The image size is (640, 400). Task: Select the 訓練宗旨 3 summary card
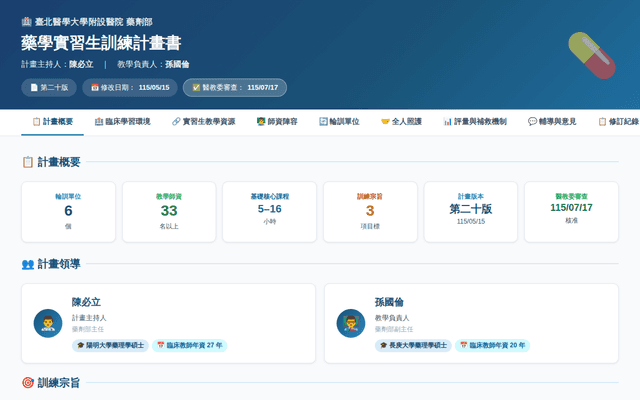370,212
